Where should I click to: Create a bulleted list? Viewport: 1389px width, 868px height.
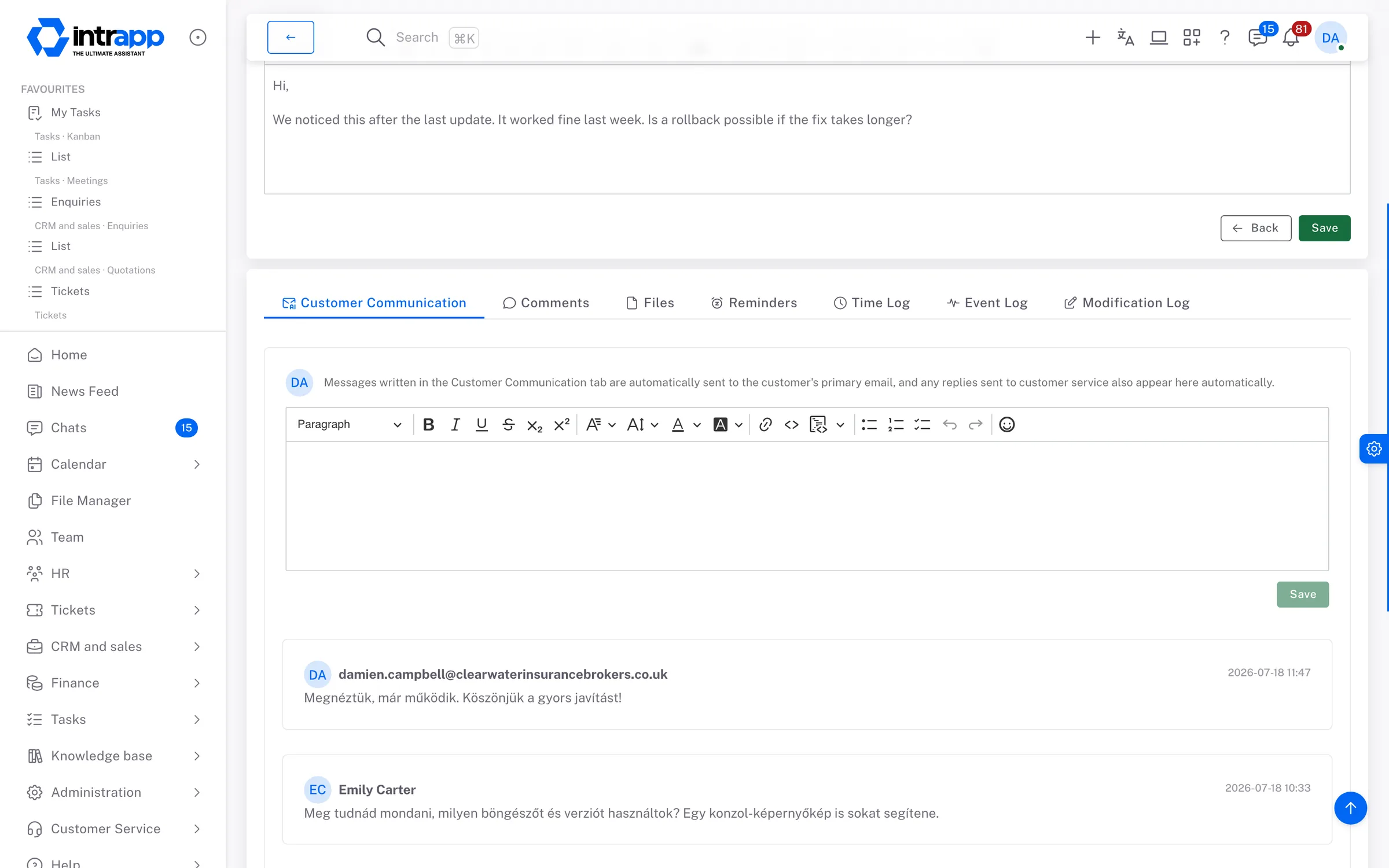(869, 425)
